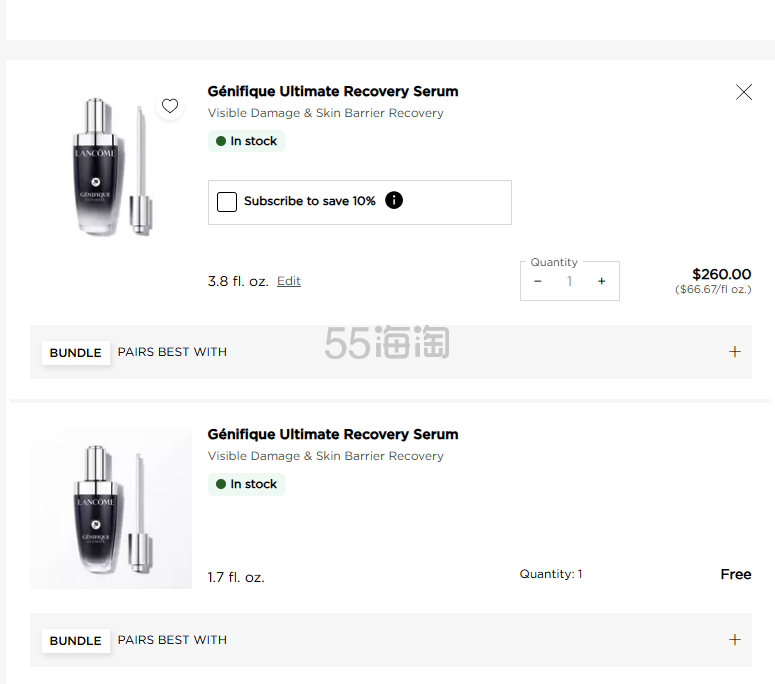Add serum to wishlist via heart icon
The width and height of the screenshot is (775, 684).
coord(170,106)
